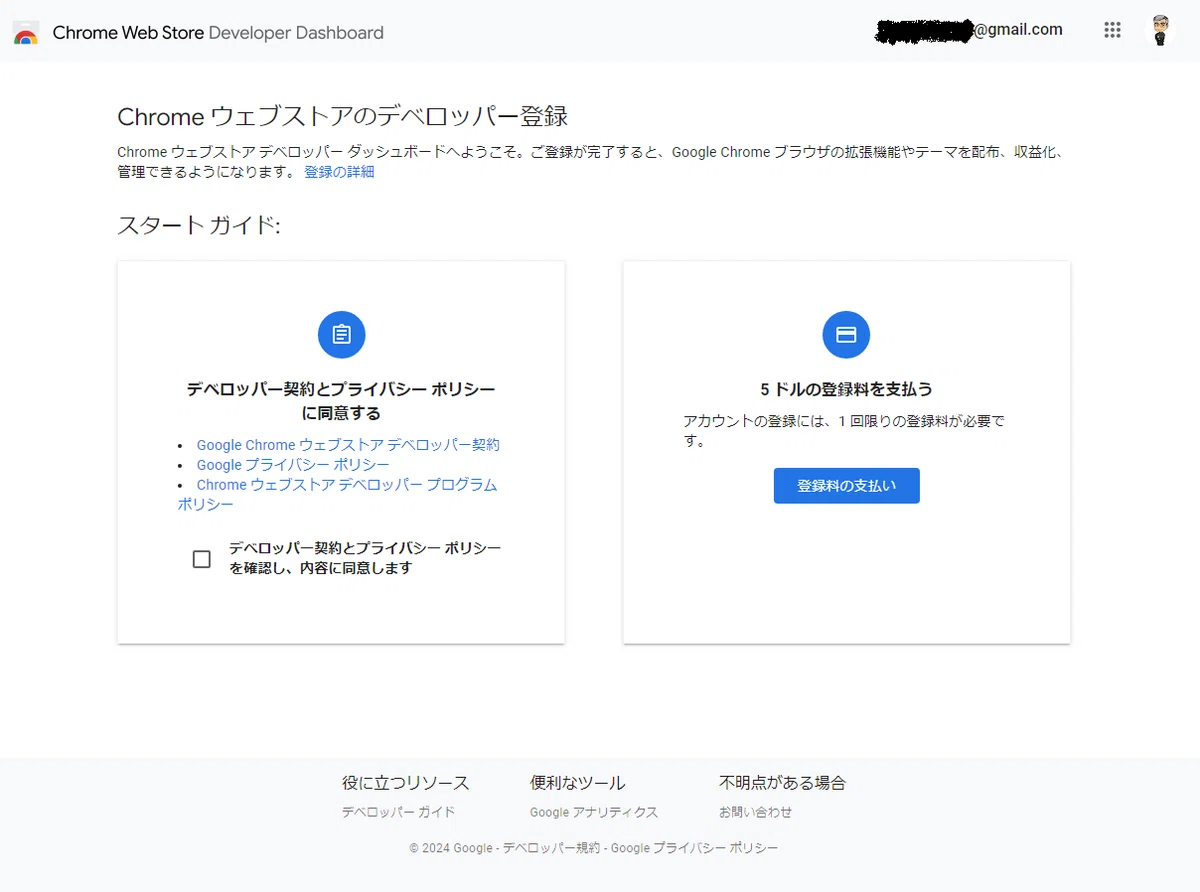Click the credit card payment icon
Screen dimensions: 1200x892
pos(846,334)
